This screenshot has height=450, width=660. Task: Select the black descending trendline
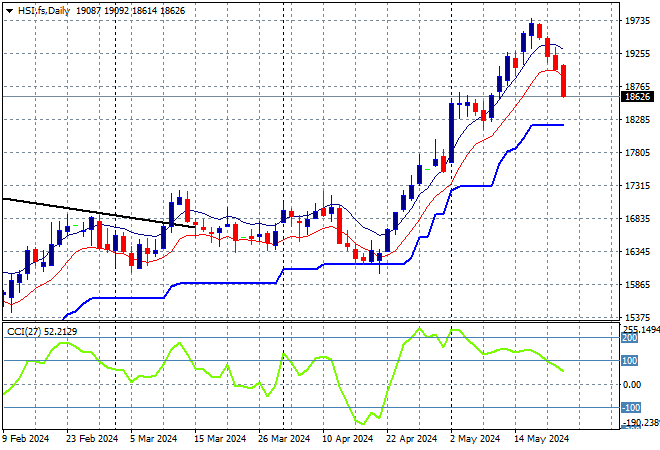(x=98, y=213)
